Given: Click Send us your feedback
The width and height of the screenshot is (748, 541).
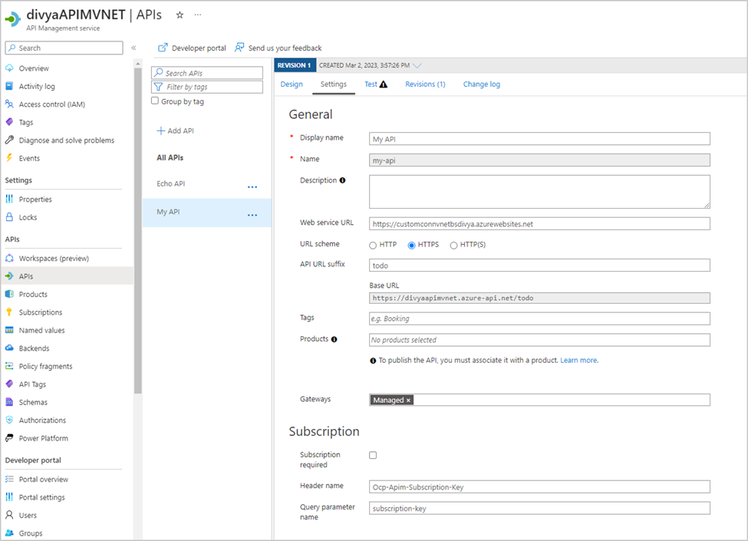Looking at the screenshot, I should point(285,48).
